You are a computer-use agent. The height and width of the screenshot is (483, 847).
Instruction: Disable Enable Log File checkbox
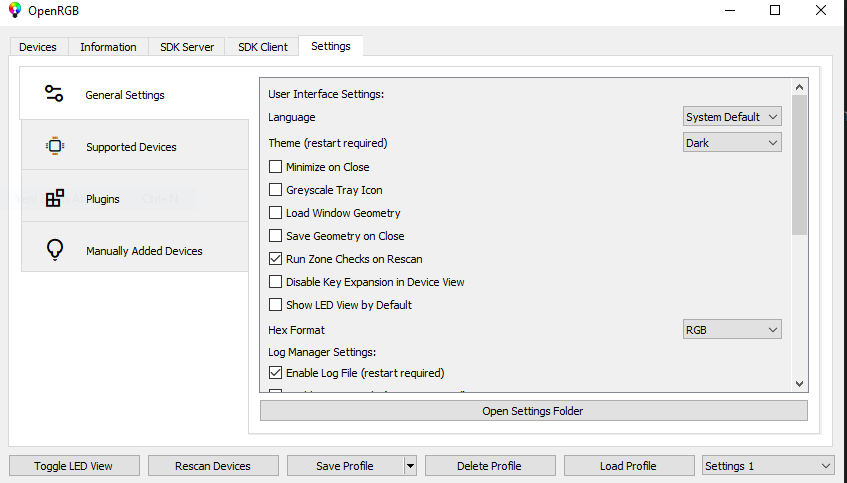click(x=275, y=372)
